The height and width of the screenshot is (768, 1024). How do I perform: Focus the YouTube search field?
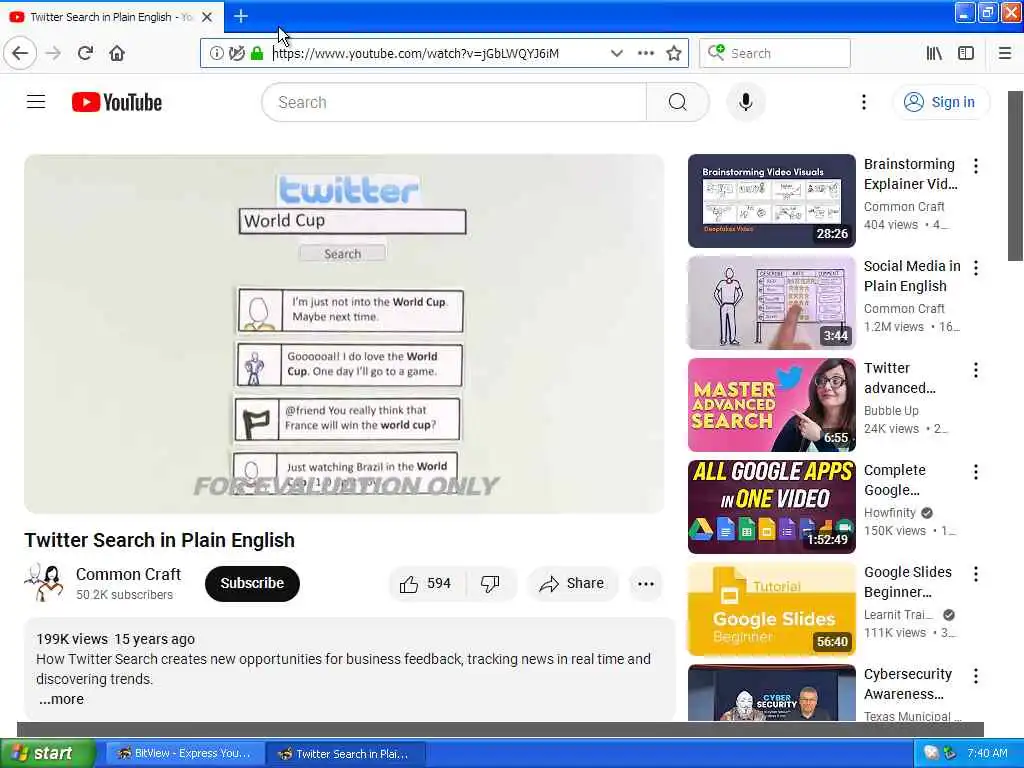(454, 103)
